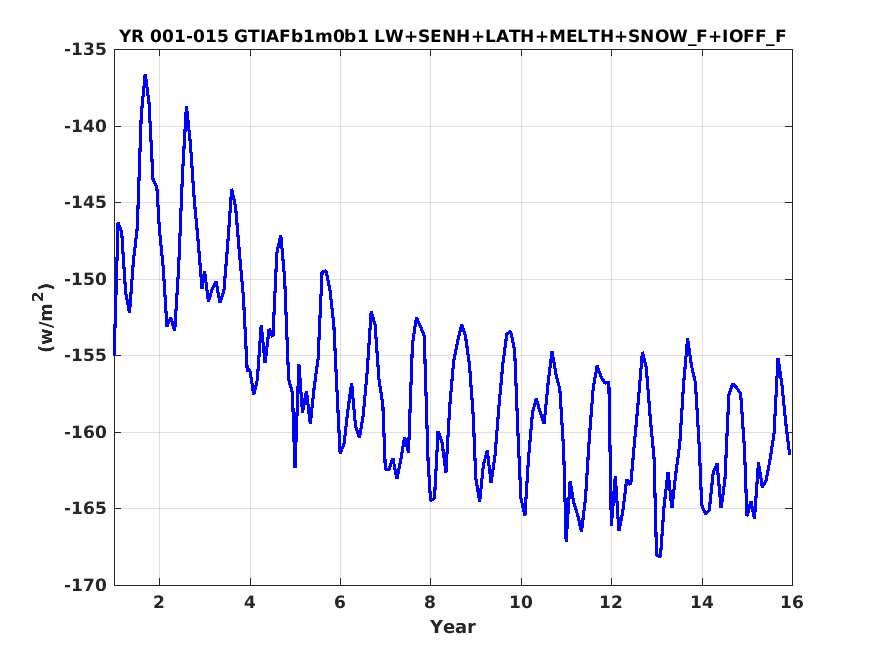Click the x-axis tick label "10"

[521, 602]
